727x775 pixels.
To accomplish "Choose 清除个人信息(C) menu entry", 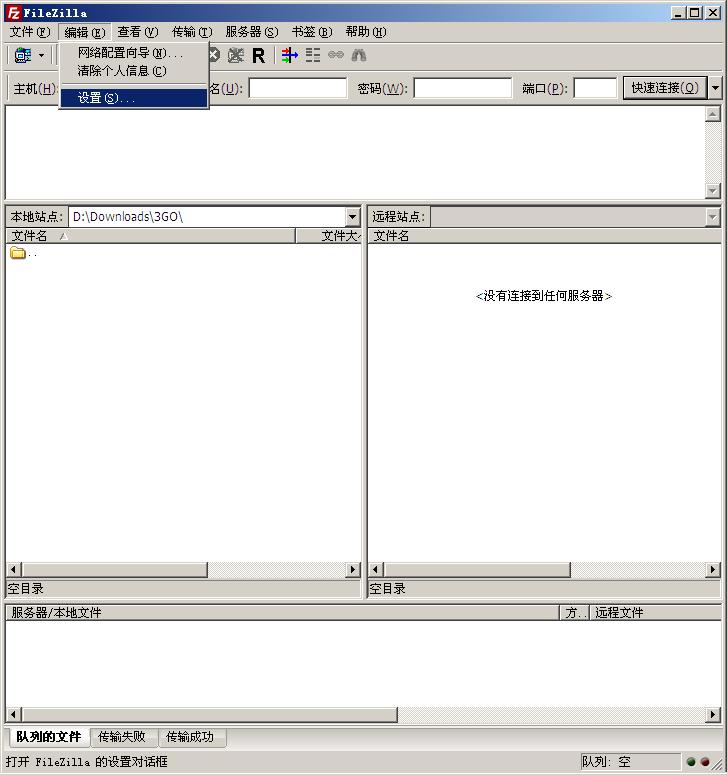I will 133,71.
